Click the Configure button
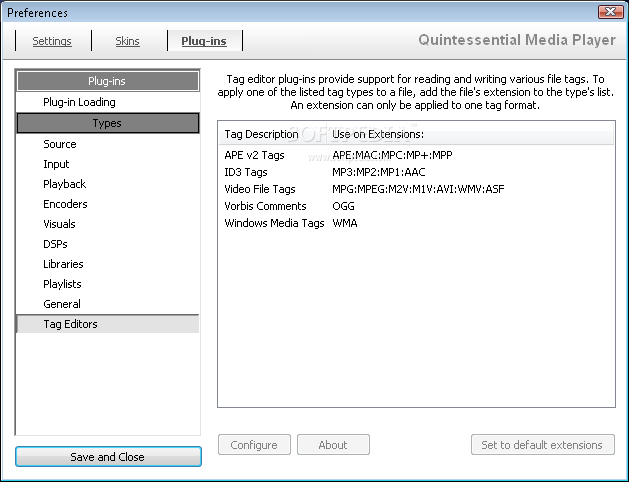The image size is (629, 482). click(254, 445)
